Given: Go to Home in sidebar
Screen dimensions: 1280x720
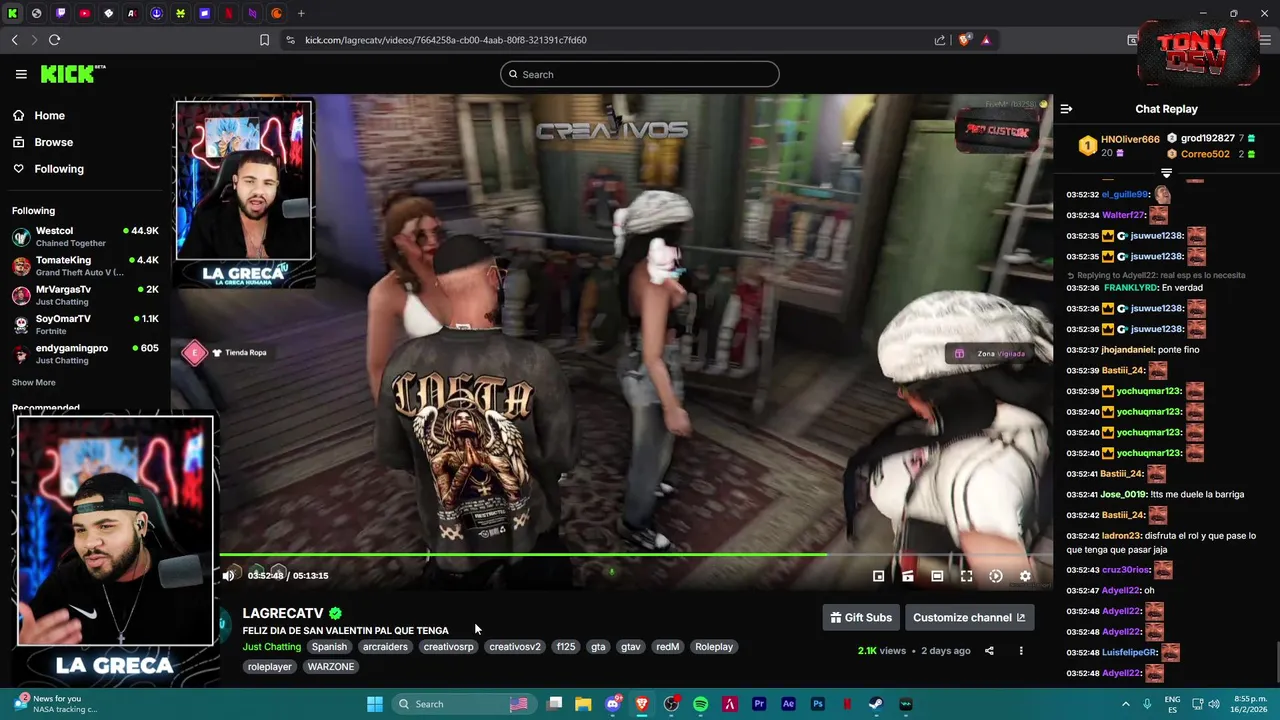Looking at the screenshot, I should point(39,115).
